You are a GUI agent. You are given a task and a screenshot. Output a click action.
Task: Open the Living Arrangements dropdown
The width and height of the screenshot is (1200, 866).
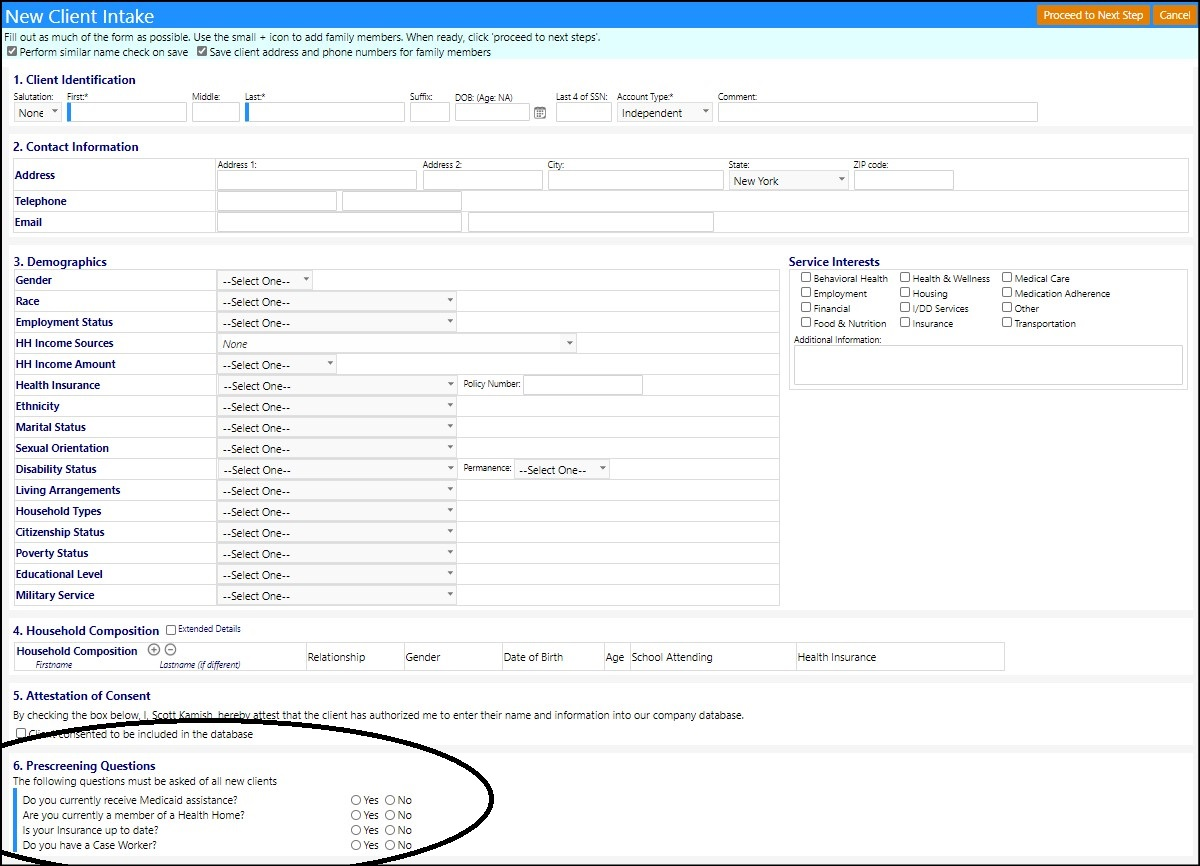pyautogui.click(x=337, y=491)
